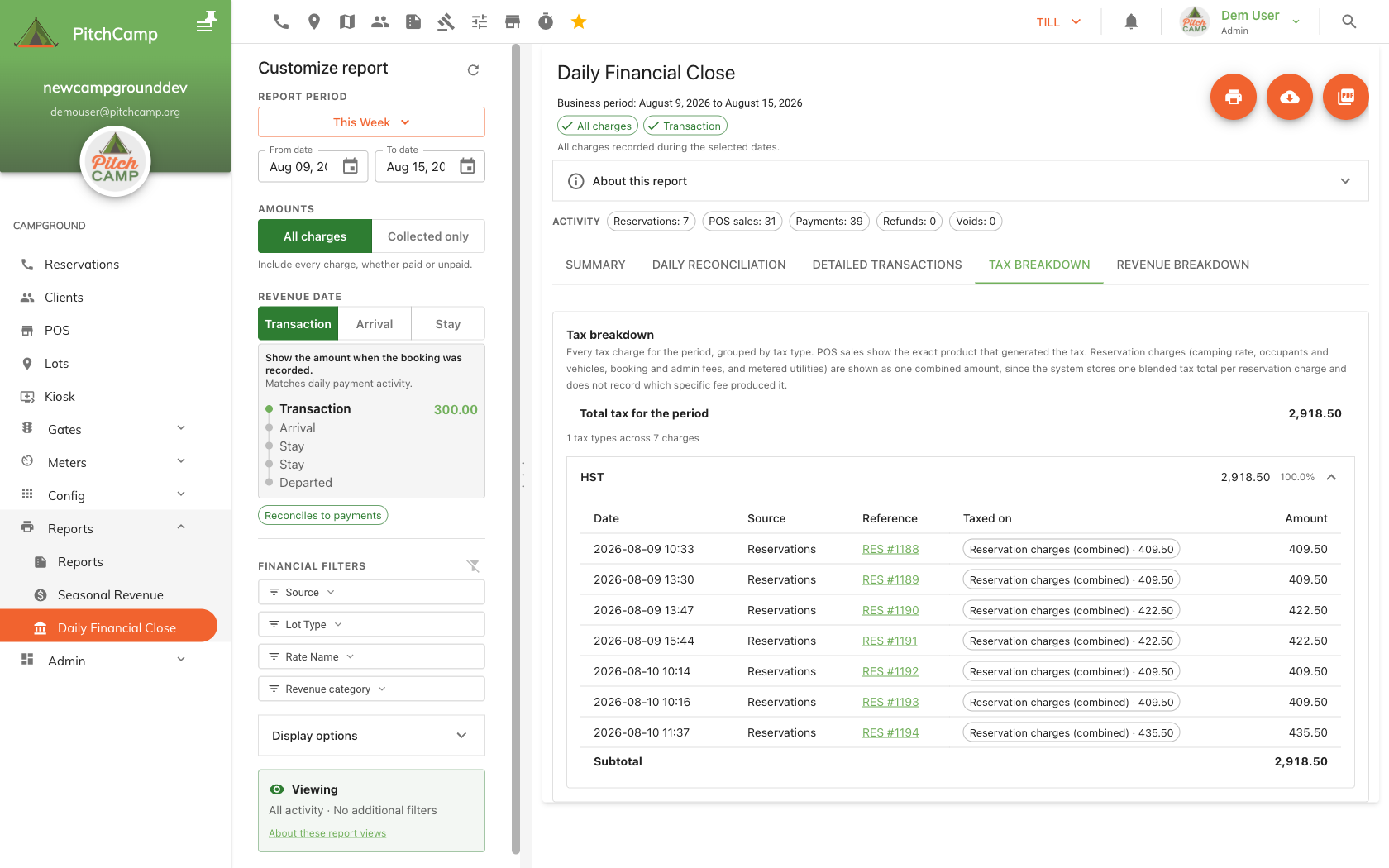
Task: Expand the Config sidebar section
Action: pos(115,496)
